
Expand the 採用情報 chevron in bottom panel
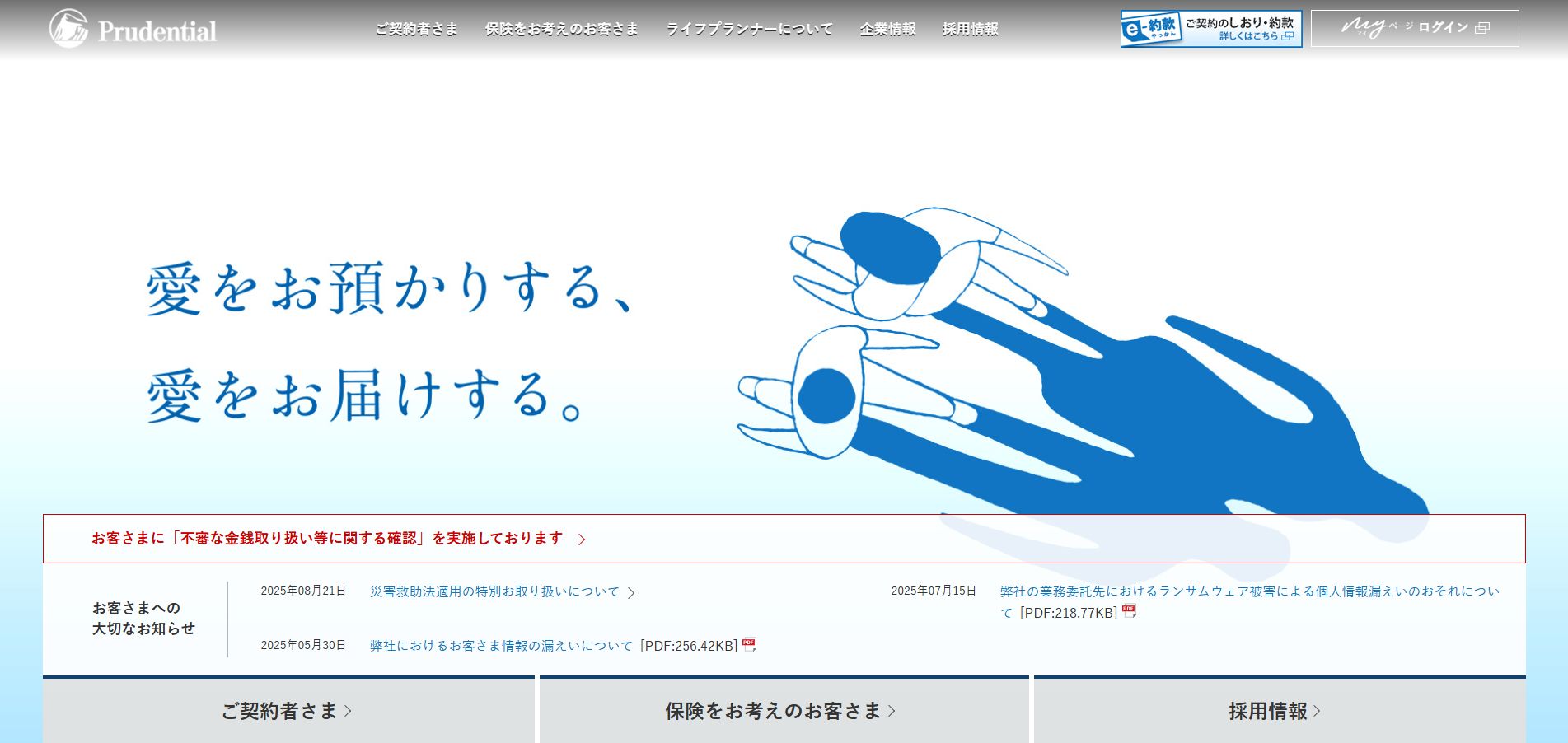(x=1317, y=711)
